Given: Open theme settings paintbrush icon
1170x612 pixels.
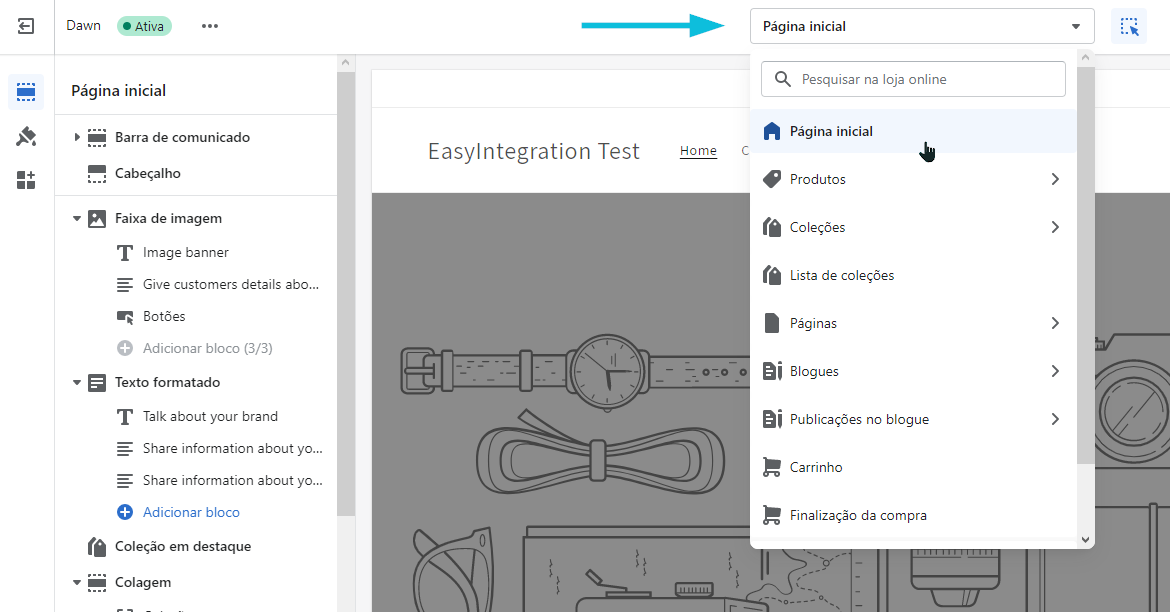Looking at the screenshot, I should pos(26,137).
